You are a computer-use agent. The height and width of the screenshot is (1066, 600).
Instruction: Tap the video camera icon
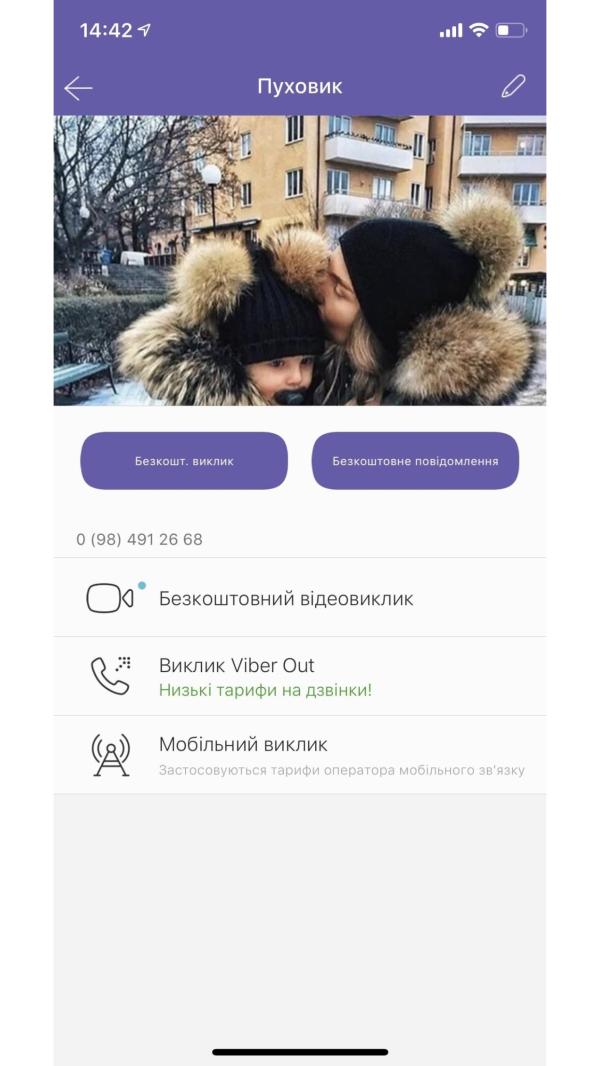click(109, 598)
